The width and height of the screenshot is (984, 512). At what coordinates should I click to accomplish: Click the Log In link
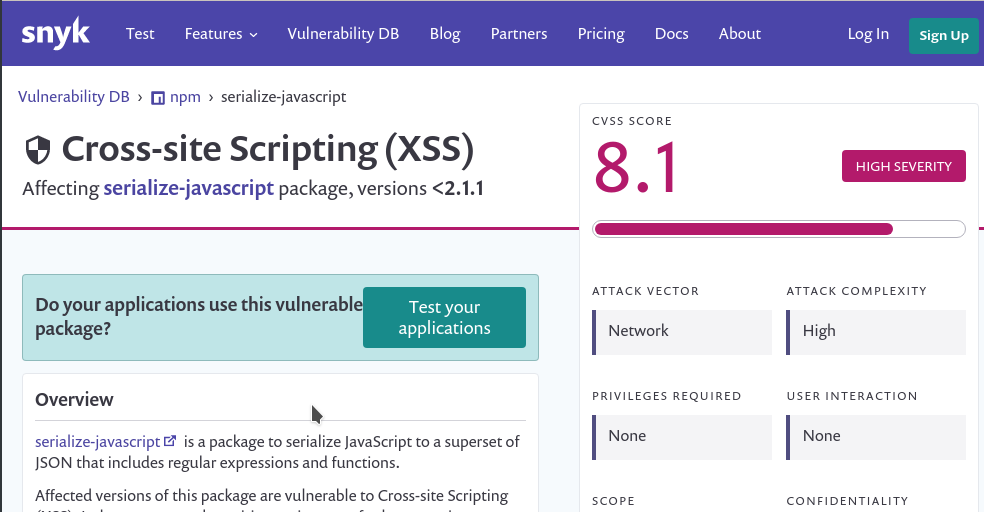click(x=869, y=34)
